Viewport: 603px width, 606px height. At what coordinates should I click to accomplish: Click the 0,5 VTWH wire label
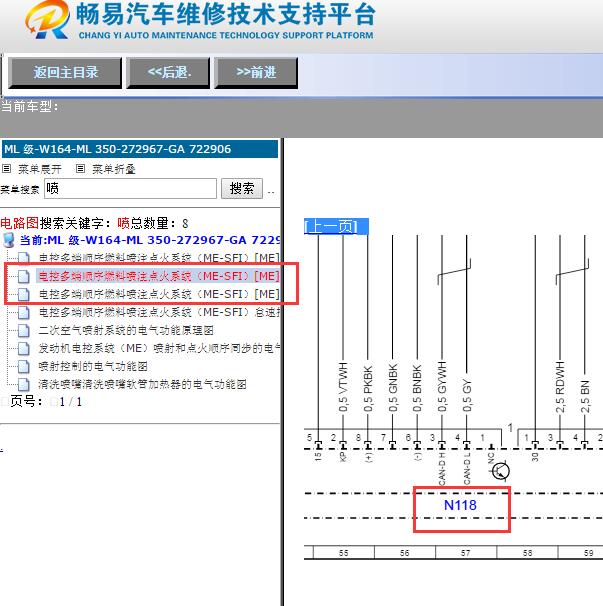[x=343, y=387]
